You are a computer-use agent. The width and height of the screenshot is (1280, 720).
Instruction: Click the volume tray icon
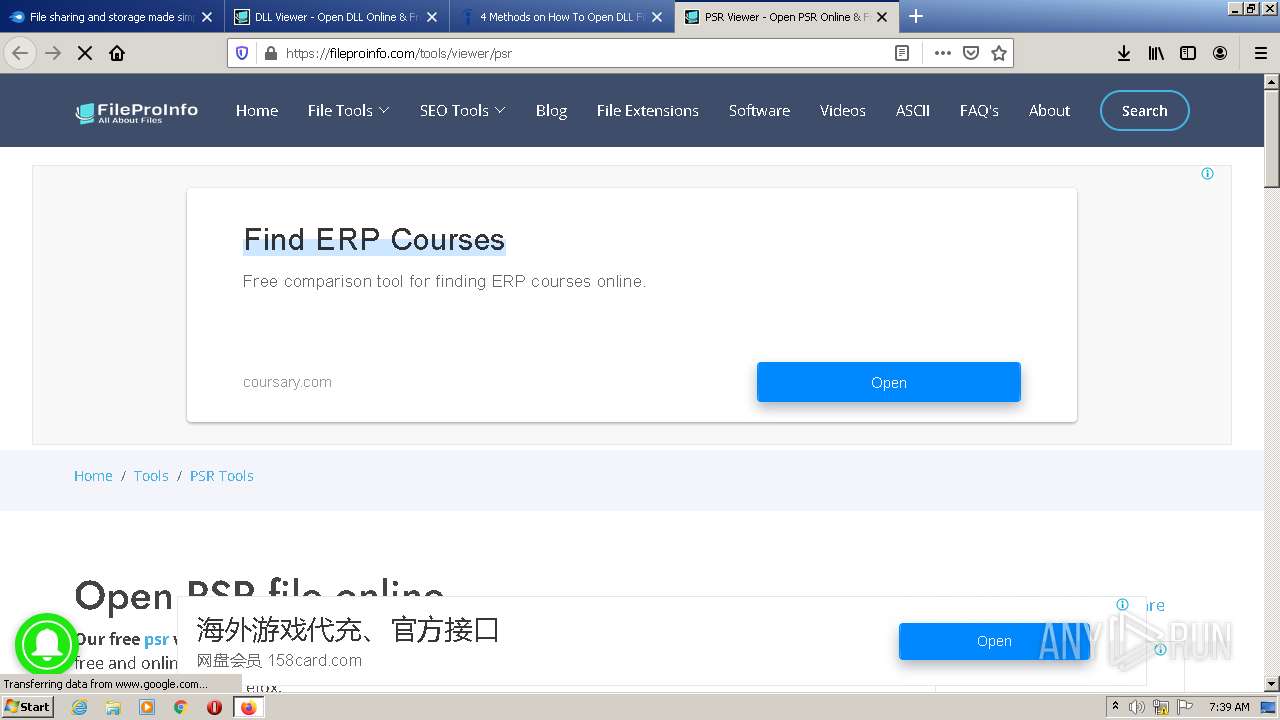tap(1137, 707)
